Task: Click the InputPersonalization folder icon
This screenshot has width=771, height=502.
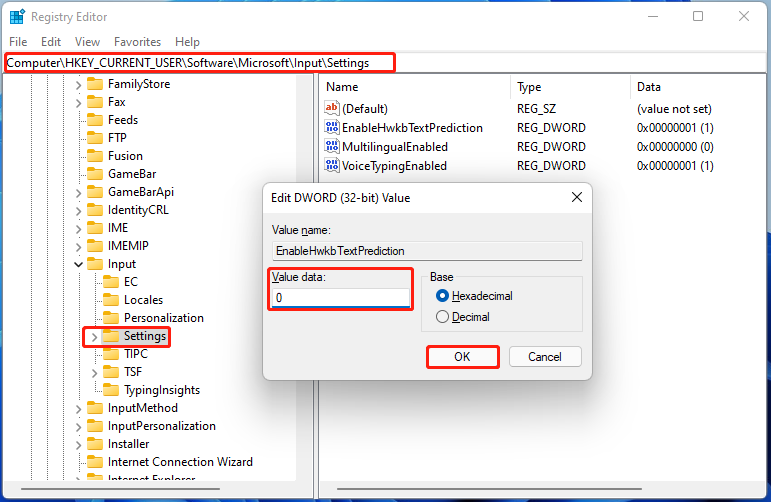Action: tap(95, 426)
